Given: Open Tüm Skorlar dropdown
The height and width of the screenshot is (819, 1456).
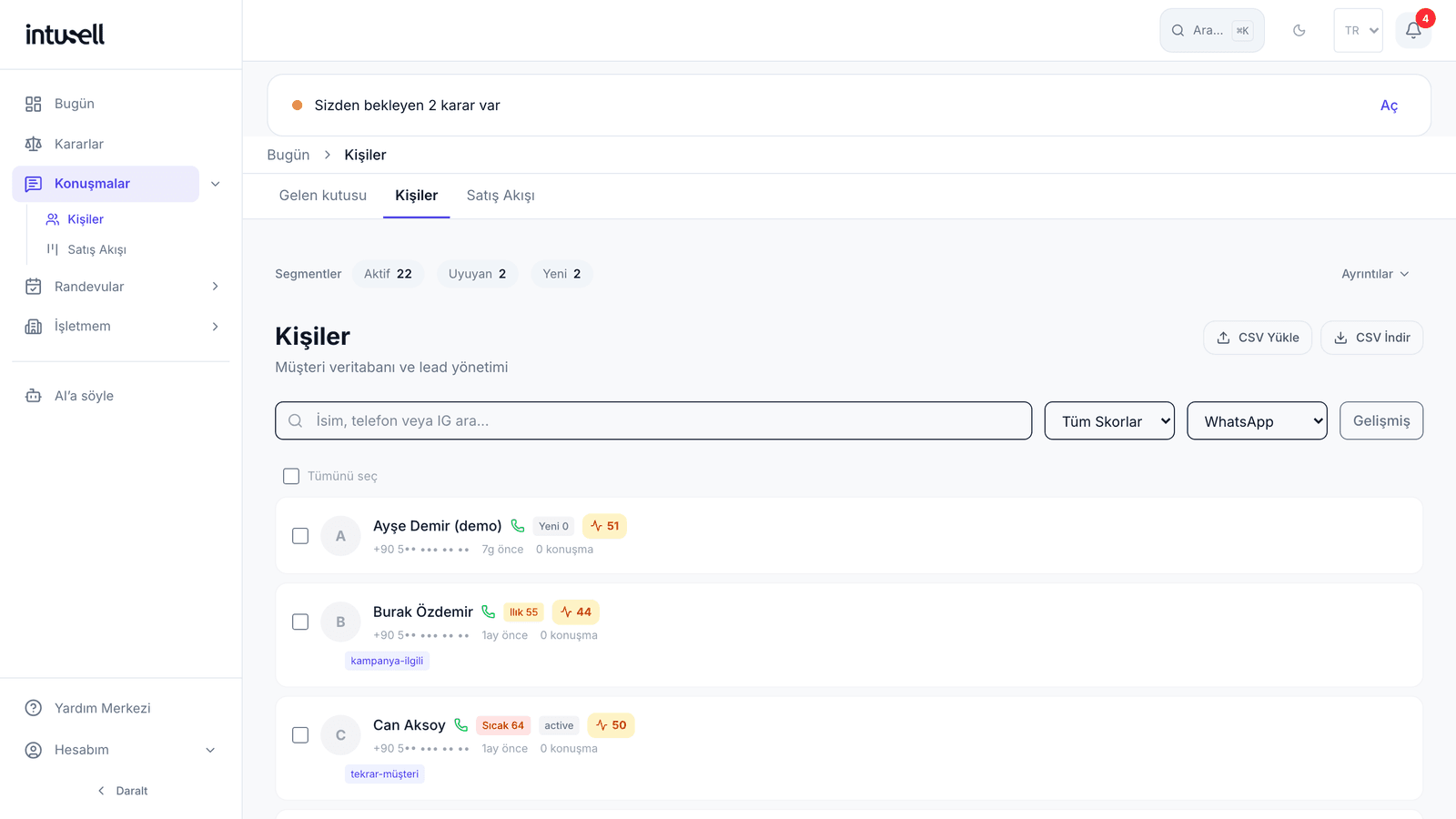Looking at the screenshot, I should (x=1109, y=421).
